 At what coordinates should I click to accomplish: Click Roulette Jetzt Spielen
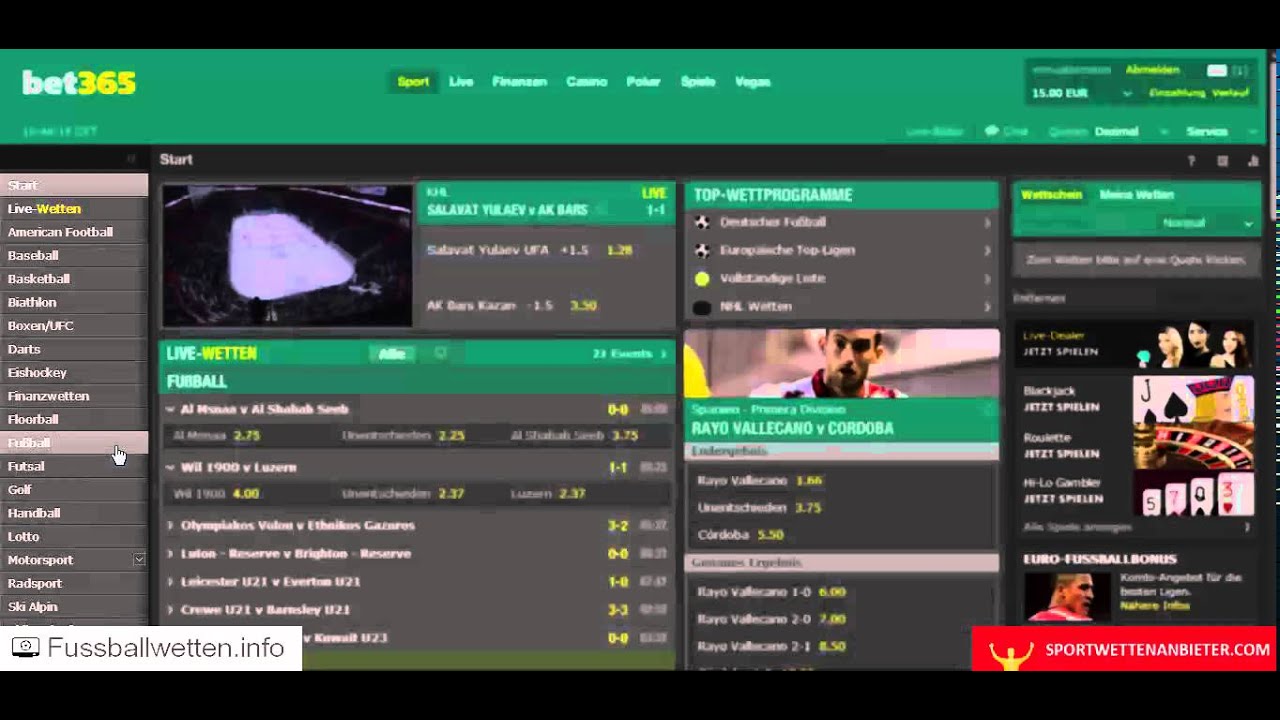click(x=1061, y=453)
